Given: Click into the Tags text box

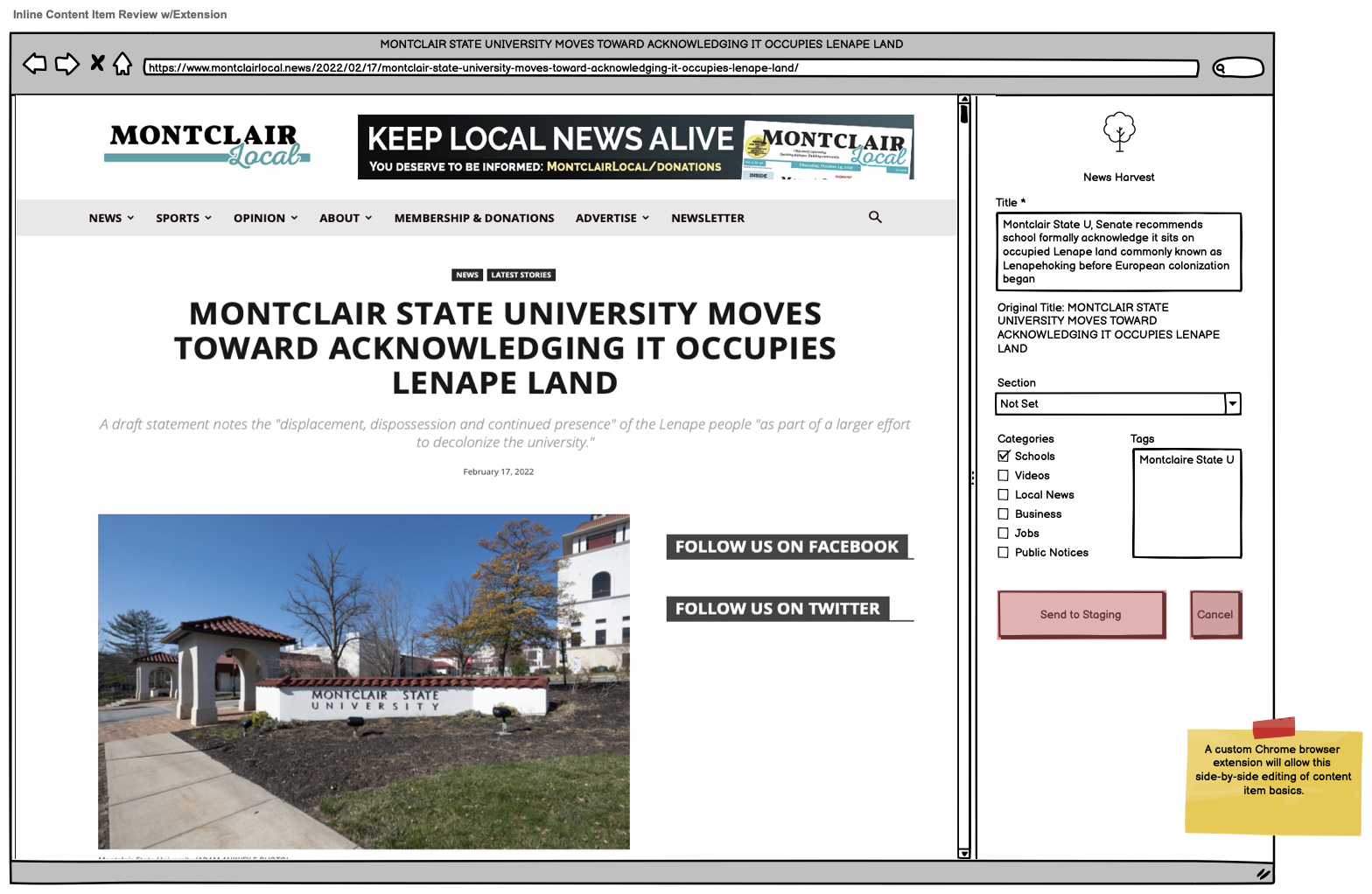Looking at the screenshot, I should [x=1186, y=507].
